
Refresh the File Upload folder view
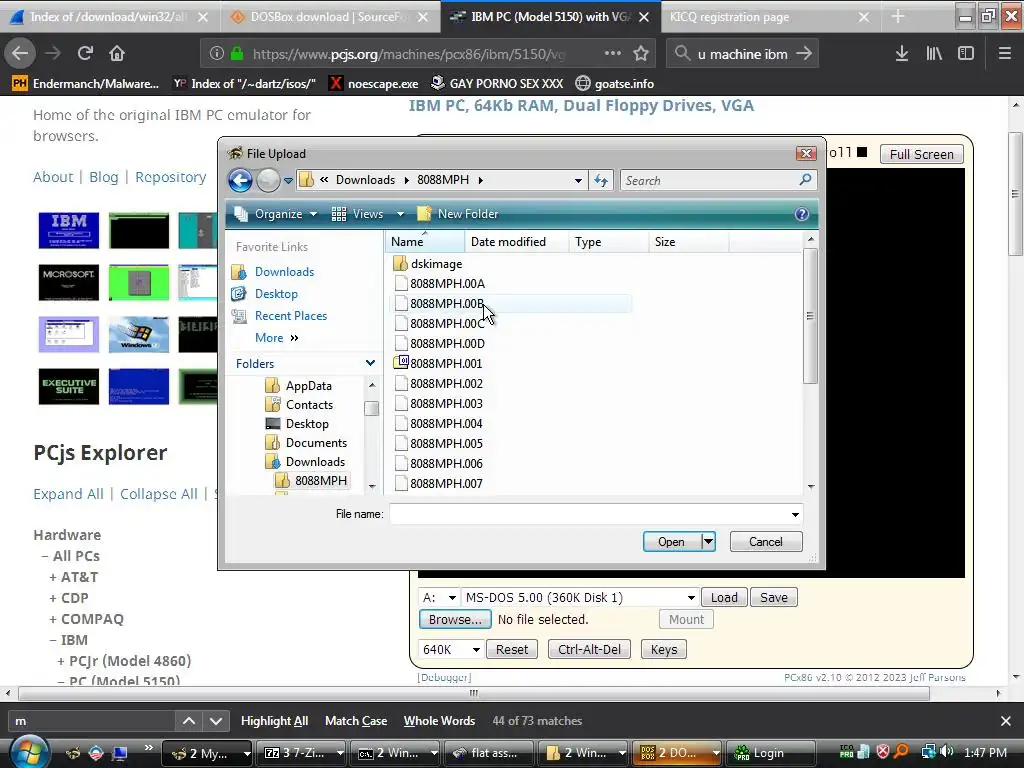tap(601, 180)
